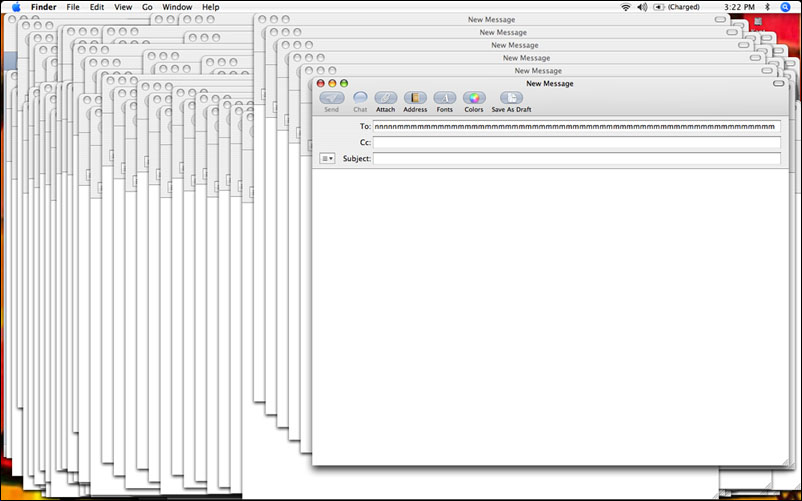Zoom the front New Message window with green button
Viewport: 802px width, 501px height.
(x=344, y=83)
